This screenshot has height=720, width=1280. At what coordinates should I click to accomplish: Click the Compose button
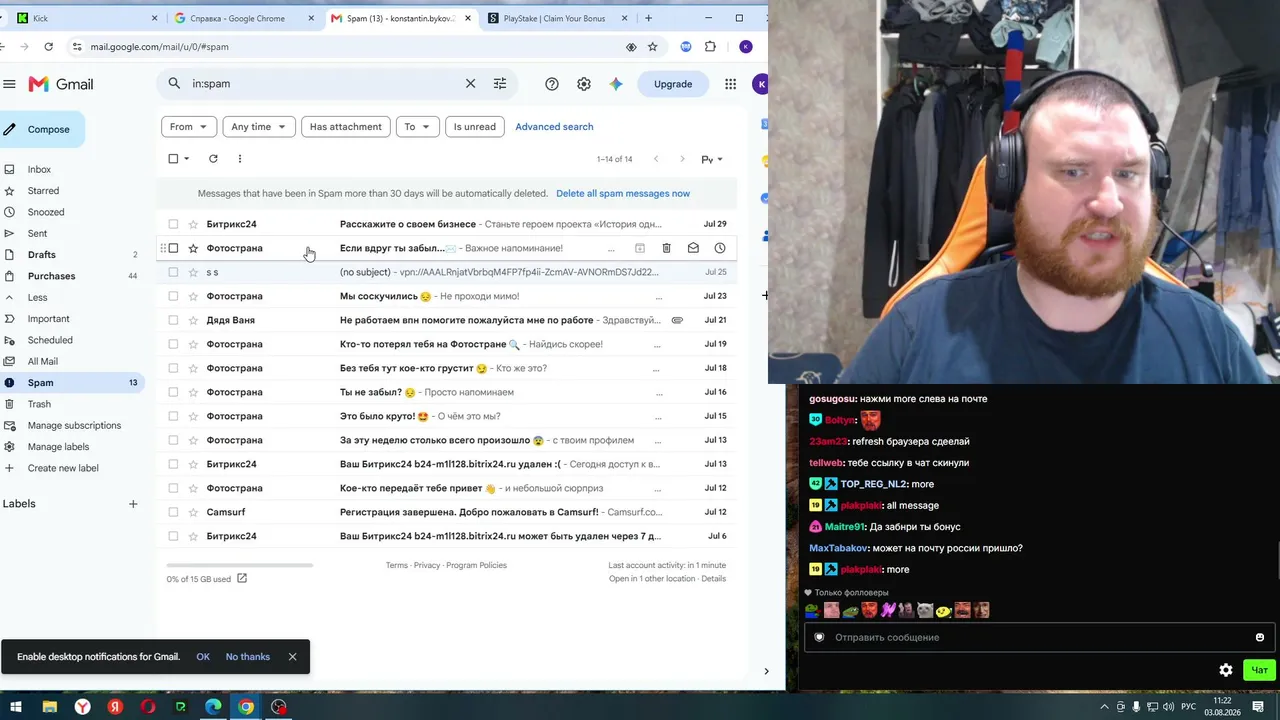(42, 129)
